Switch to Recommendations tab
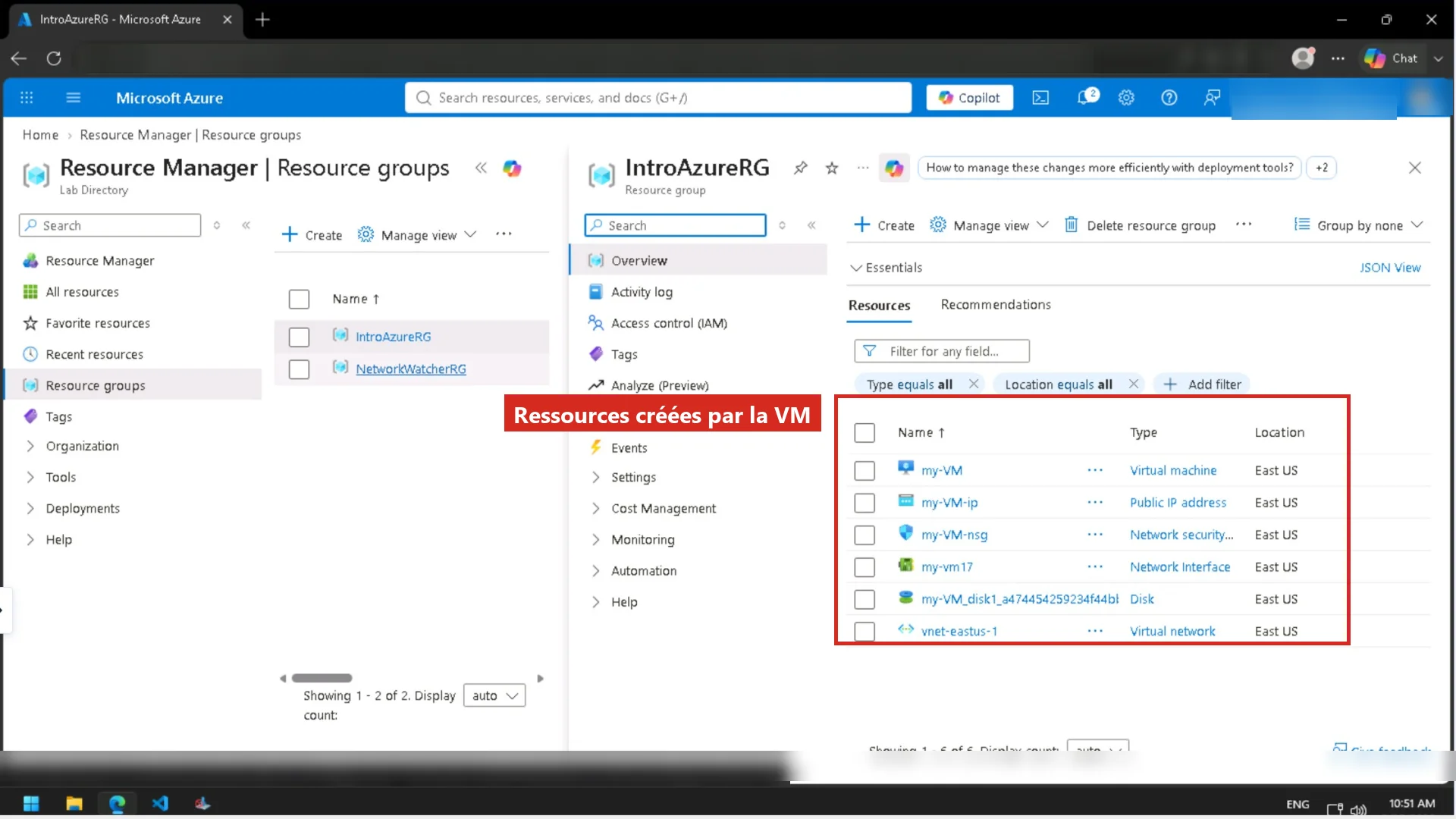This screenshot has height=819, width=1456. click(x=996, y=305)
